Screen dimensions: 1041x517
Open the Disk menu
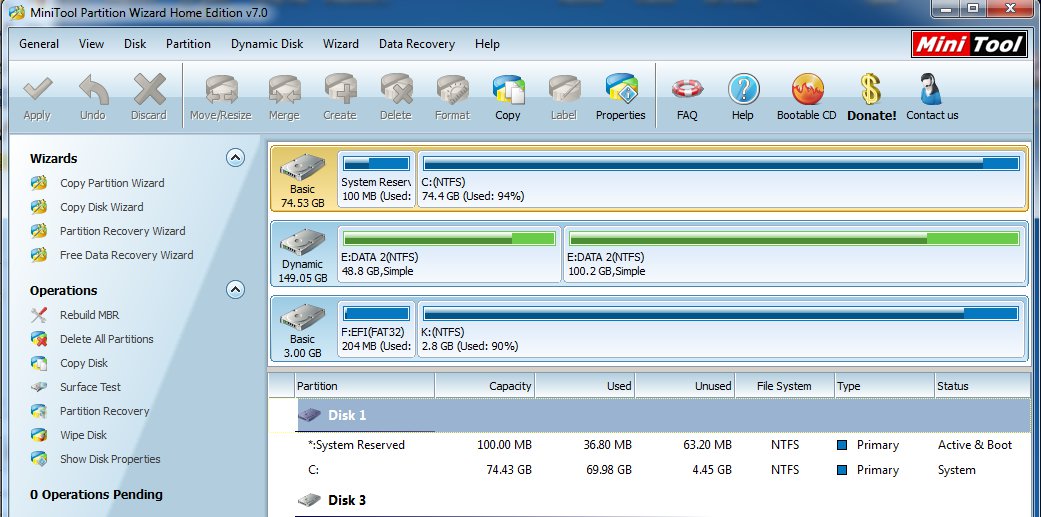pyautogui.click(x=135, y=44)
